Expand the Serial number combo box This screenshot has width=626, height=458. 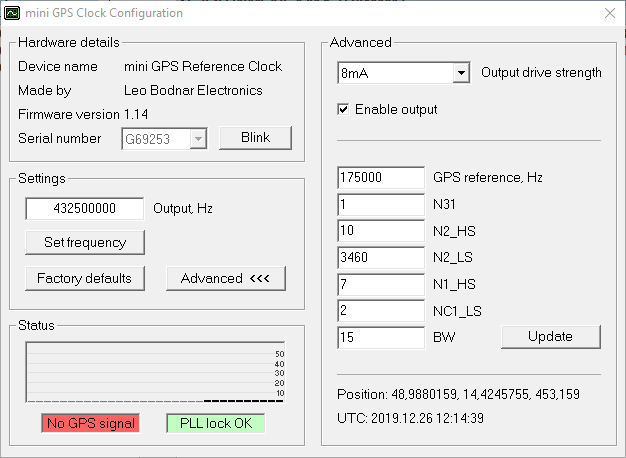pos(198,139)
